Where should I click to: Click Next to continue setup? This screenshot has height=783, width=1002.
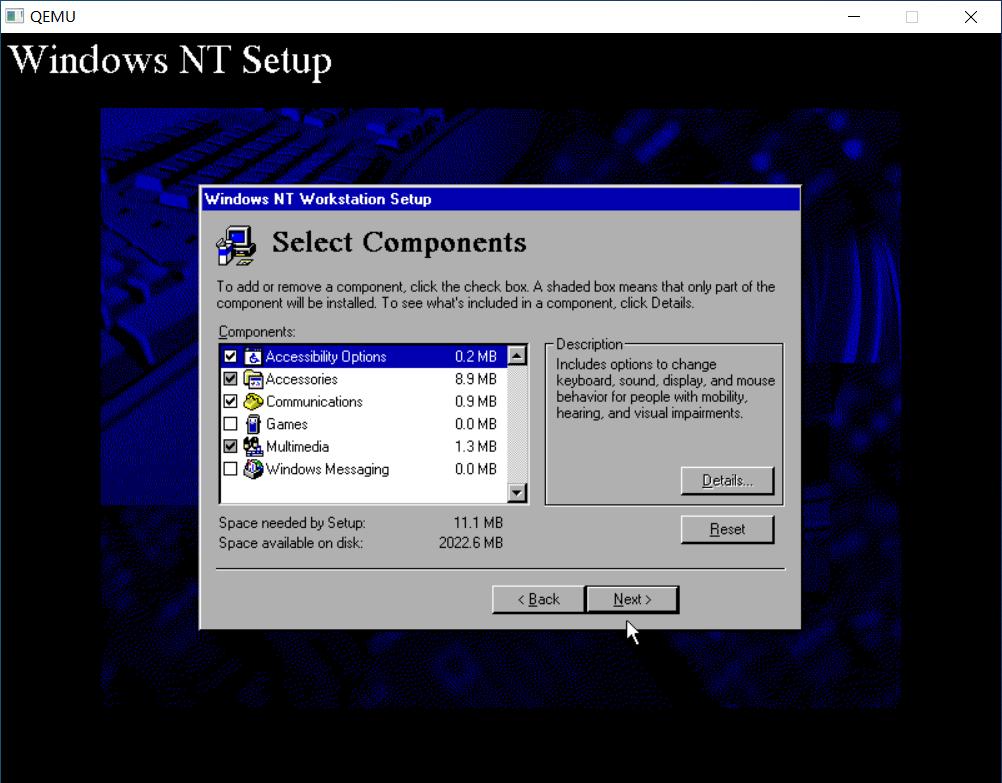point(632,598)
